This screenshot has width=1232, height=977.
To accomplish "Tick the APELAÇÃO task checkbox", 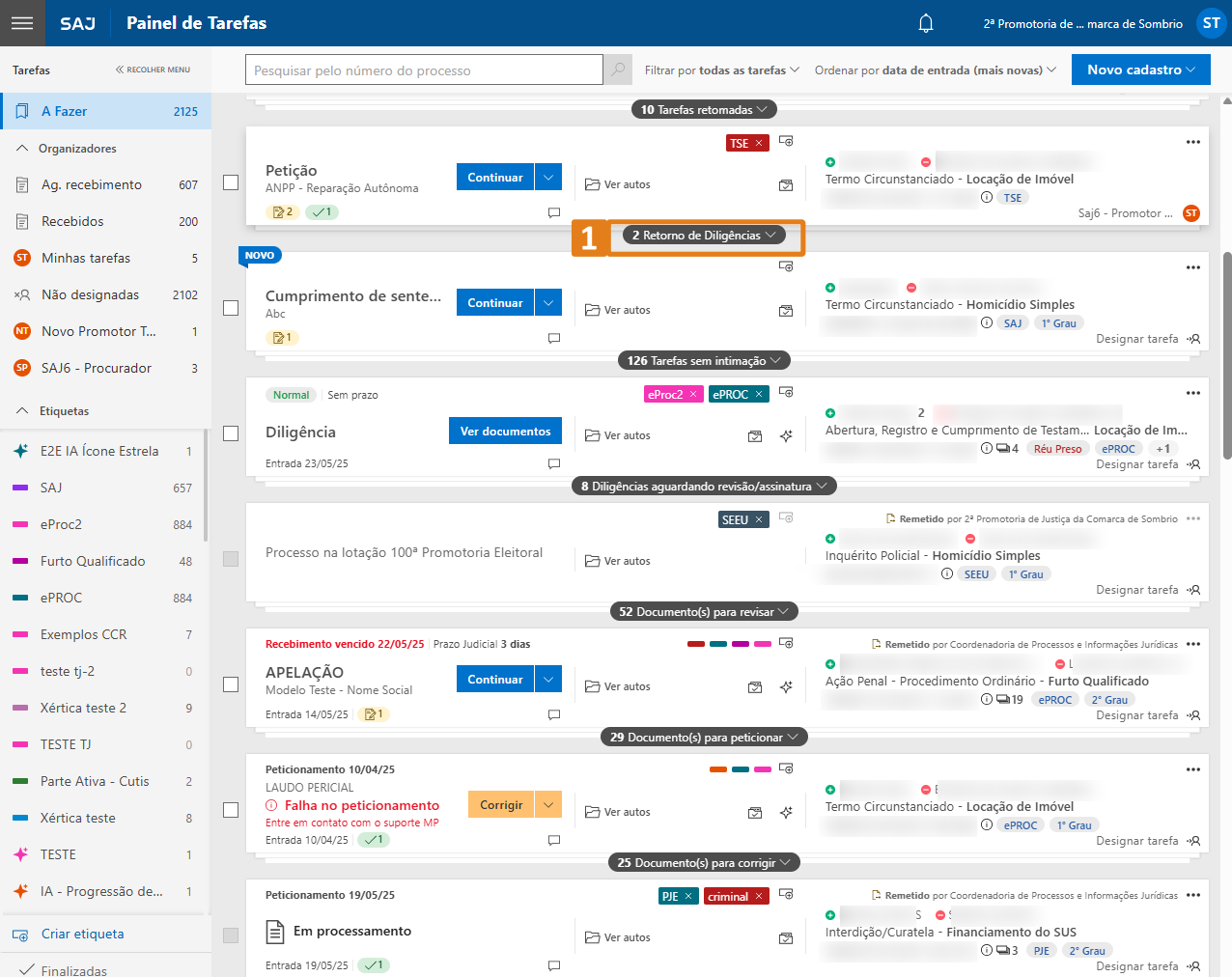I will (x=231, y=684).
